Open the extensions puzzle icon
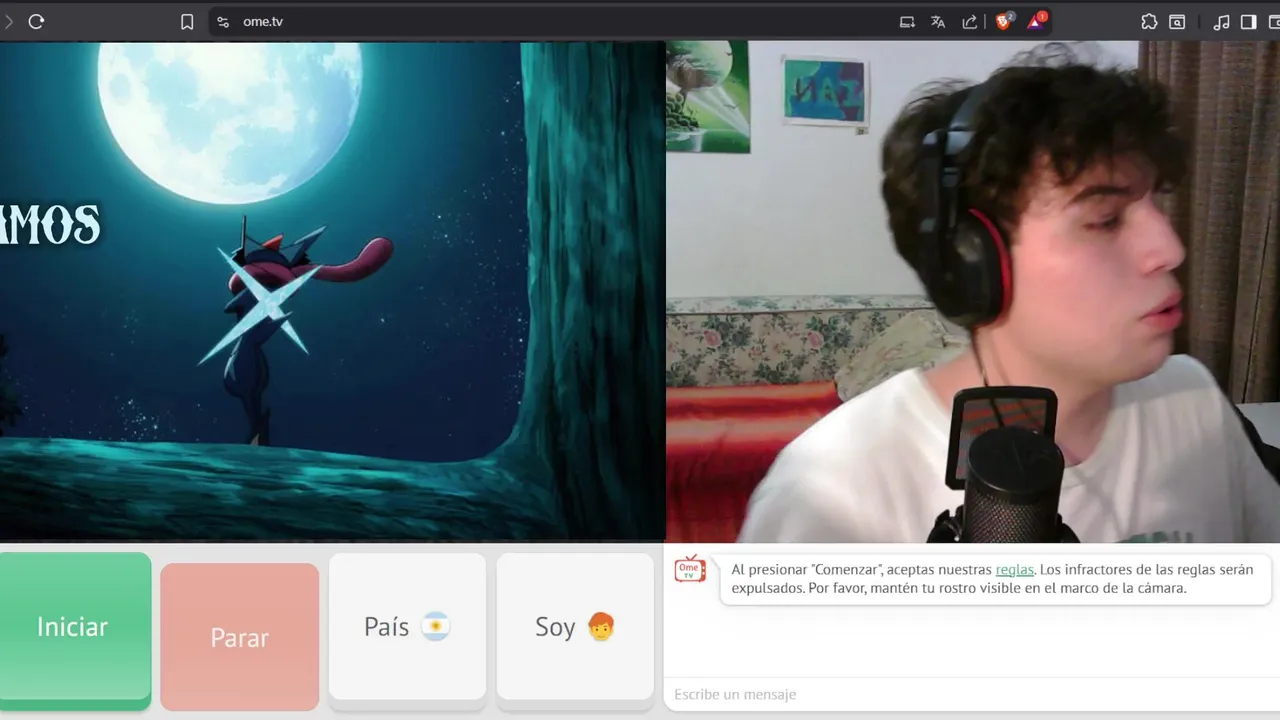 [1149, 21]
